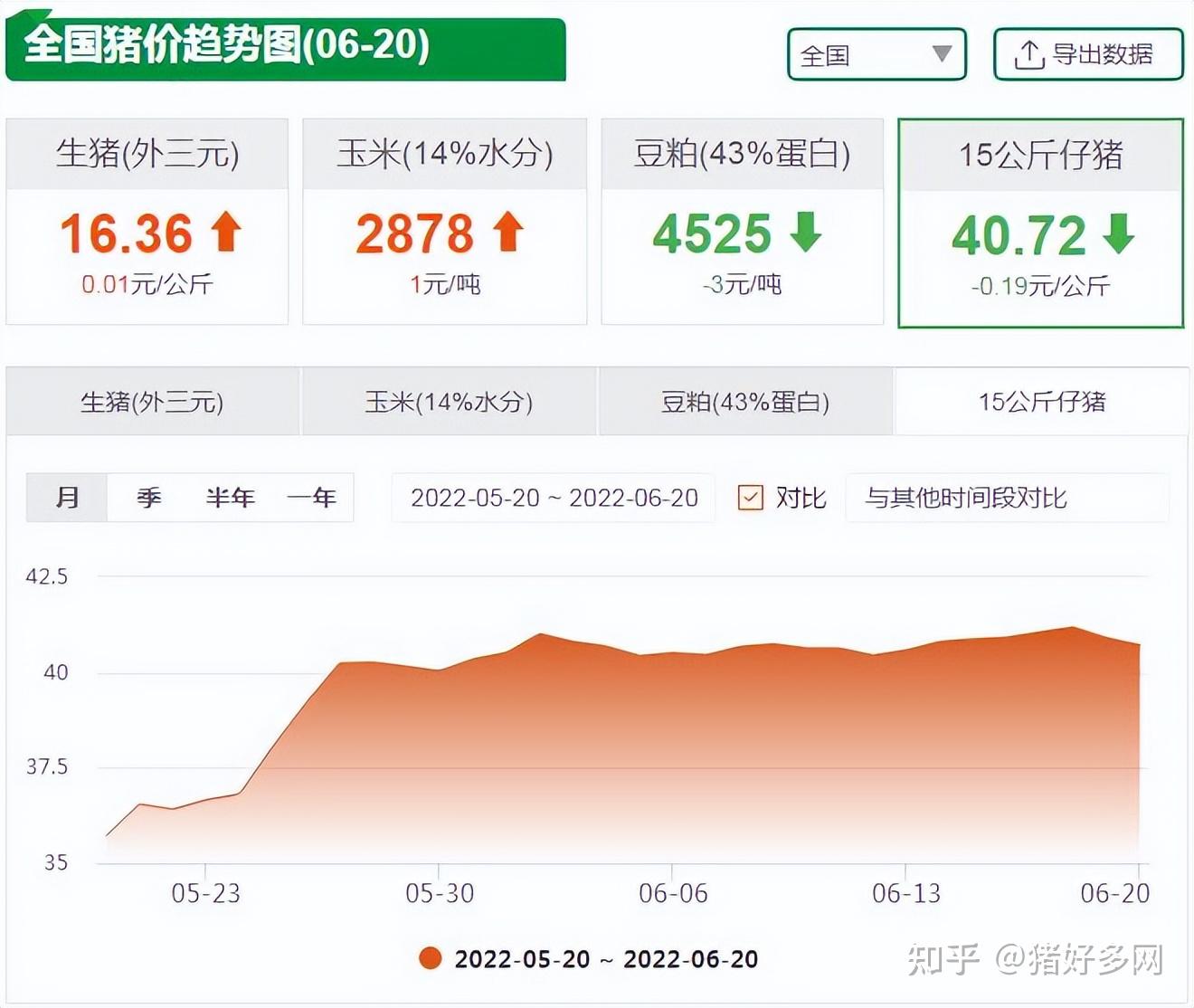Image resolution: width=1194 pixels, height=1008 pixels.
Task: Click the red up arrow beside 2878
Action: pyautogui.click(x=508, y=232)
